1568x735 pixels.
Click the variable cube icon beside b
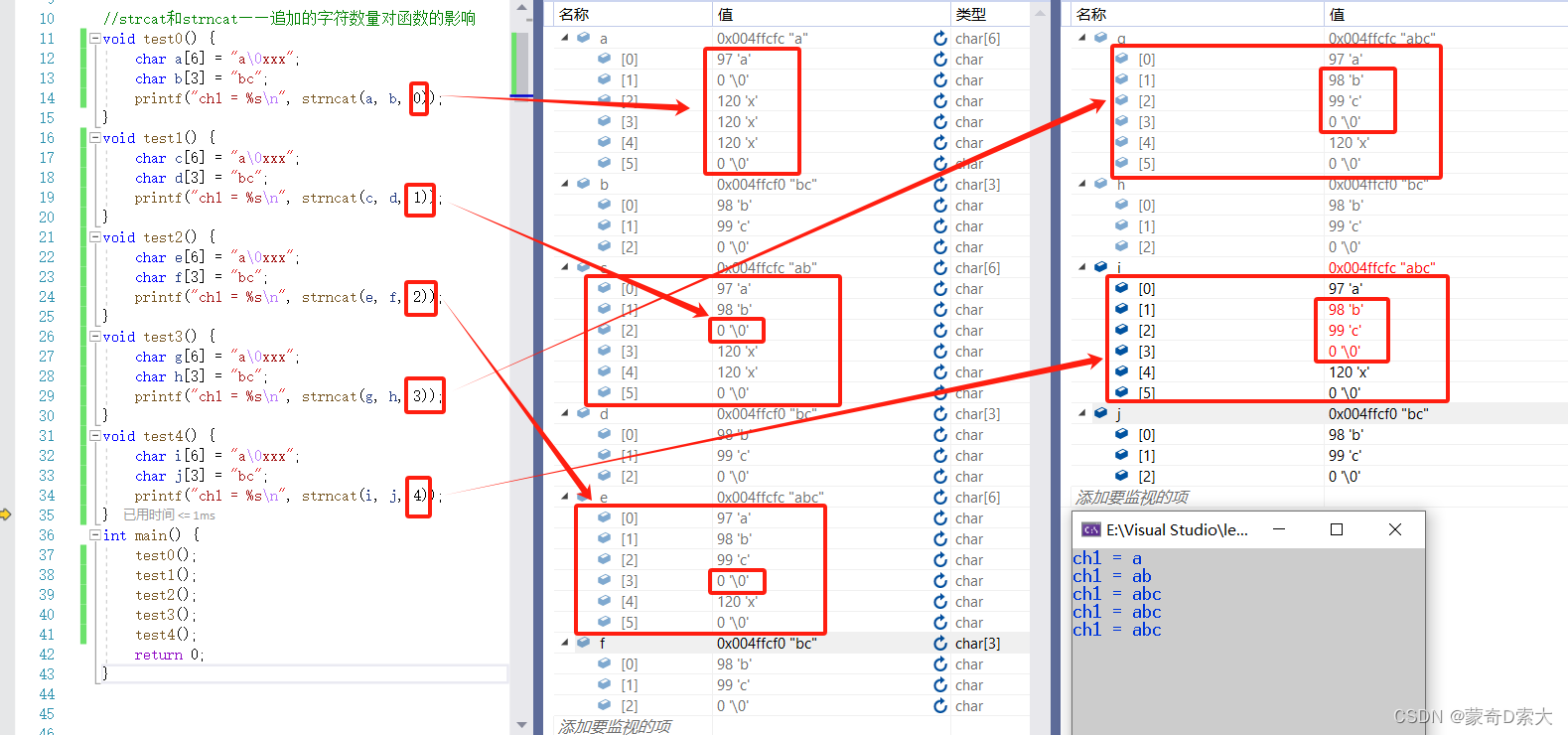click(x=583, y=184)
